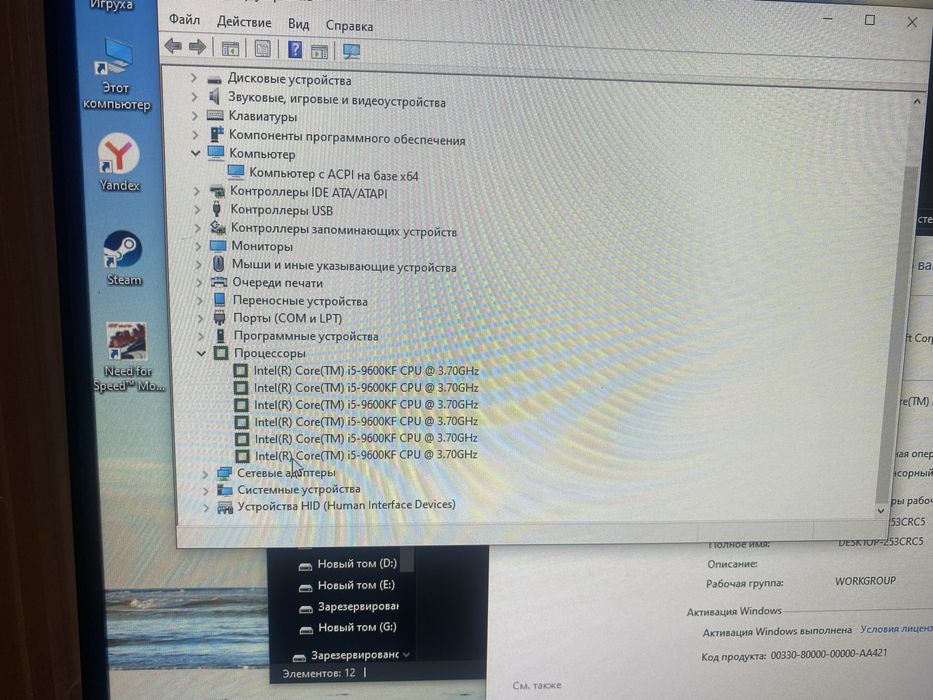
Task: Click the network icon of Сетевые адаптеры
Action: pyautogui.click(x=224, y=473)
